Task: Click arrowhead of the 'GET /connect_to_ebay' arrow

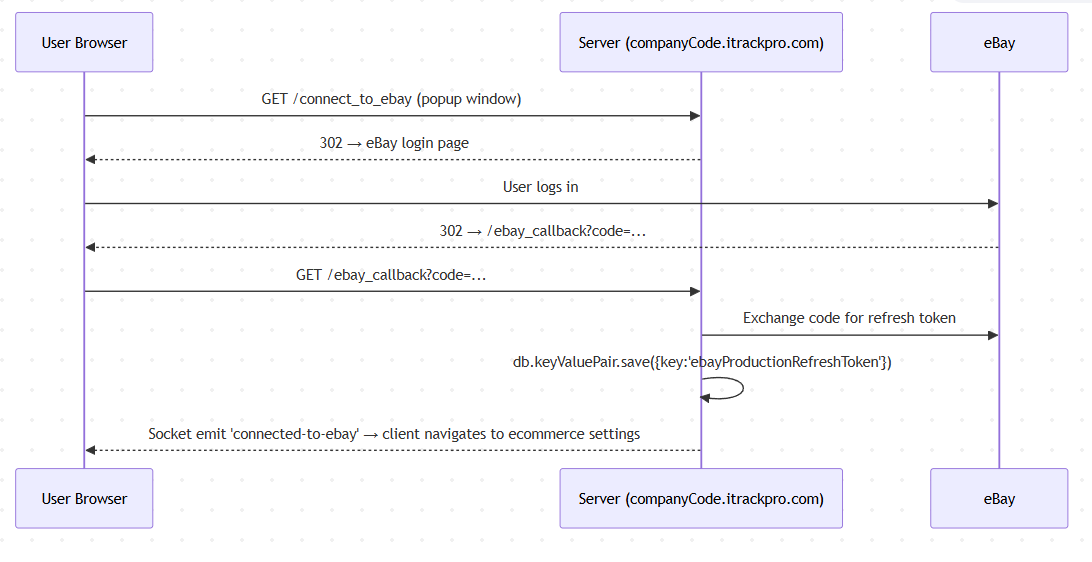Action: [694, 116]
